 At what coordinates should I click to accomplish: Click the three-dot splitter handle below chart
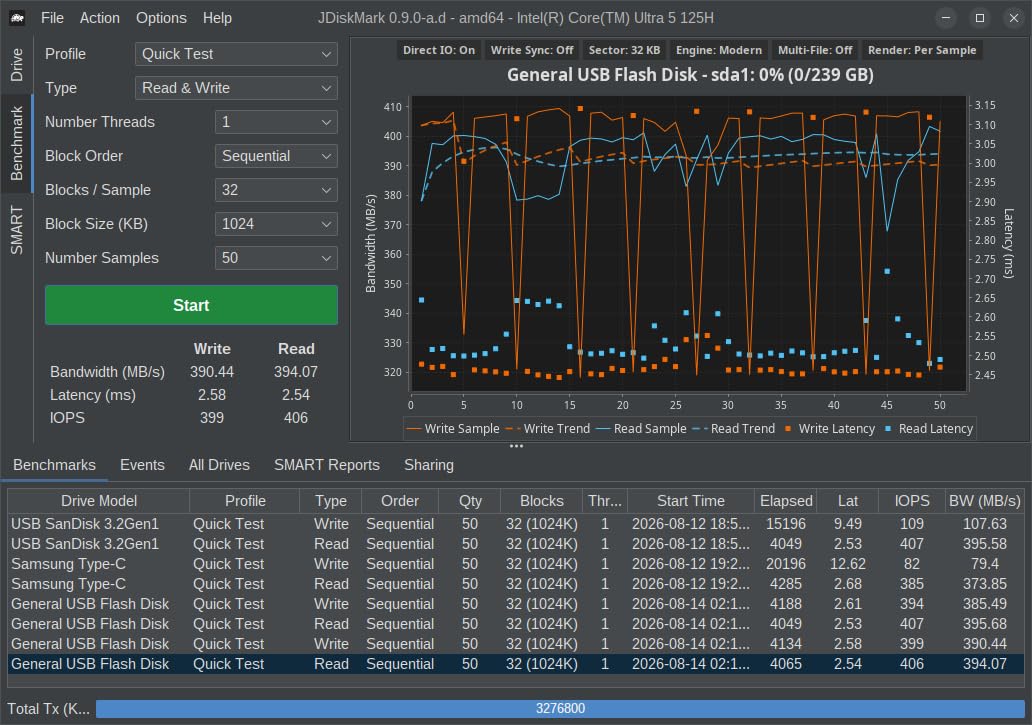(516, 446)
